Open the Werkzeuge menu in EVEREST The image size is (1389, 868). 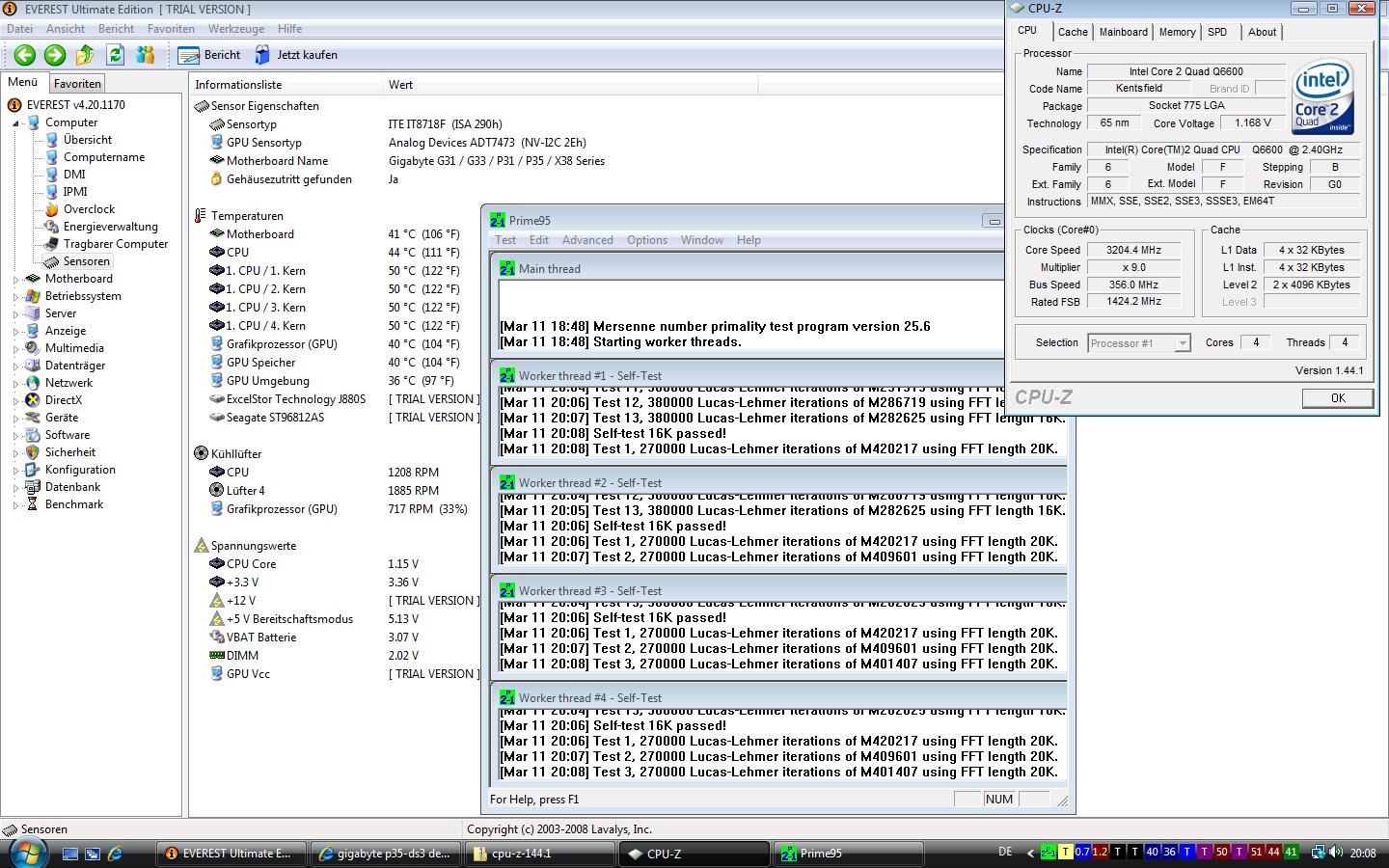point(236,29)
